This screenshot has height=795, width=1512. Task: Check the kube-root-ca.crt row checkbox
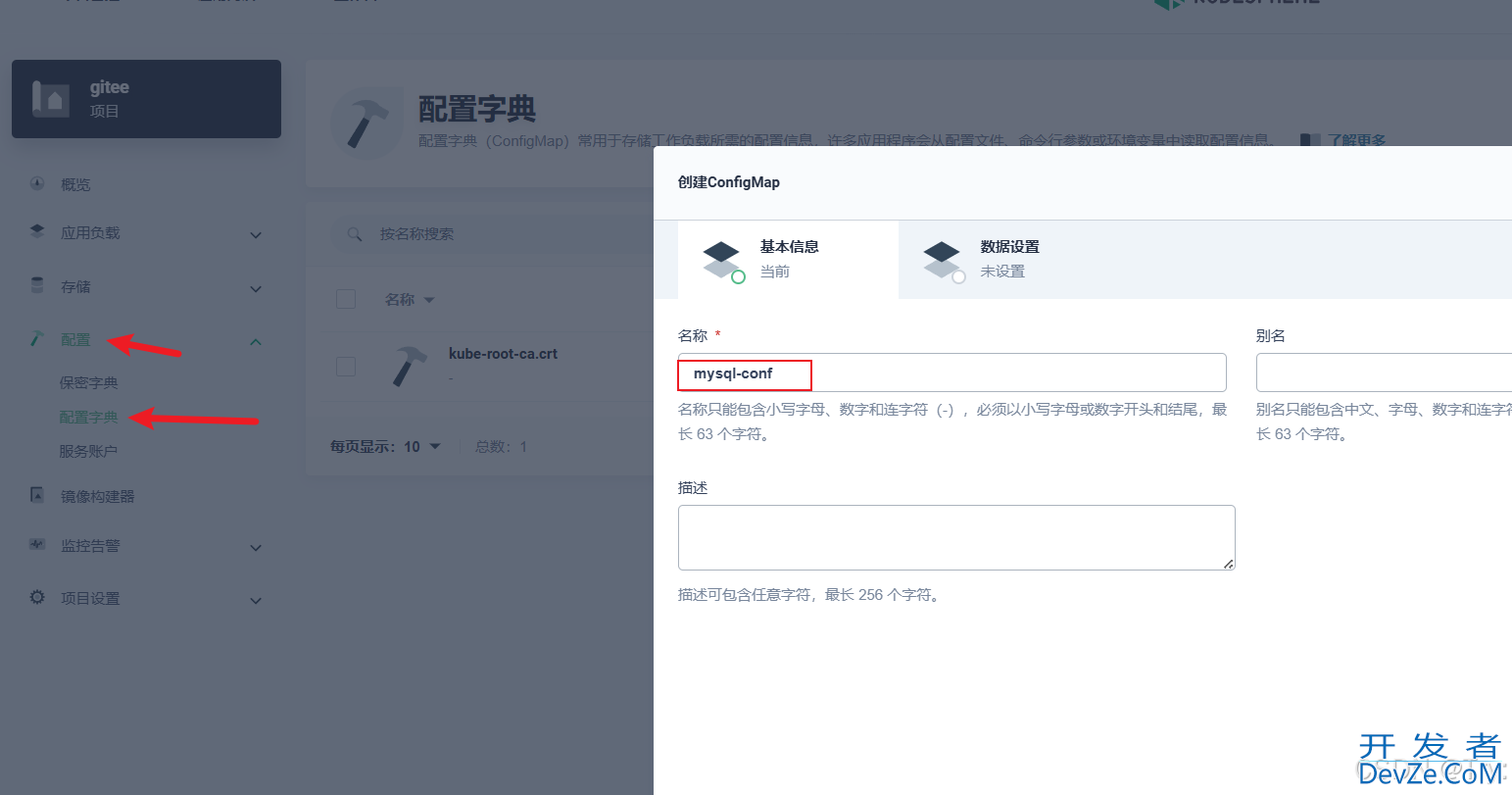(x=346, y=366)
